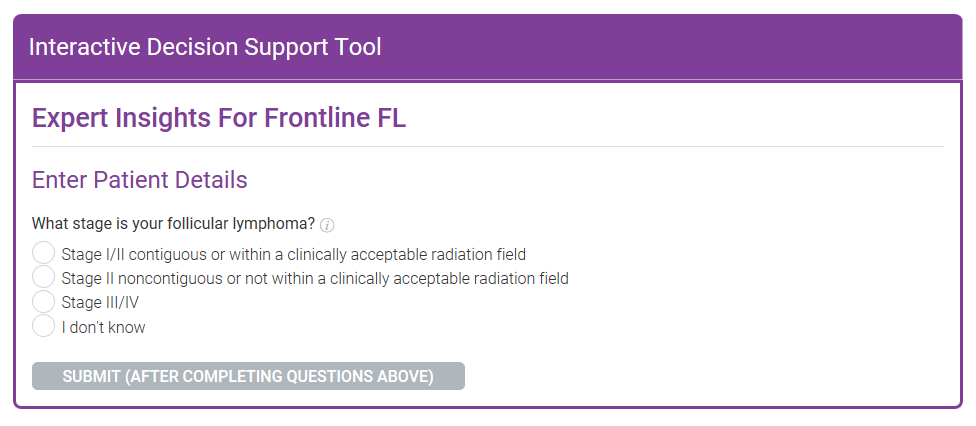This screenshot has width=976, height=426.
Task: Click the "Enter Patient Details" section heading
Action: coord(140,180)
